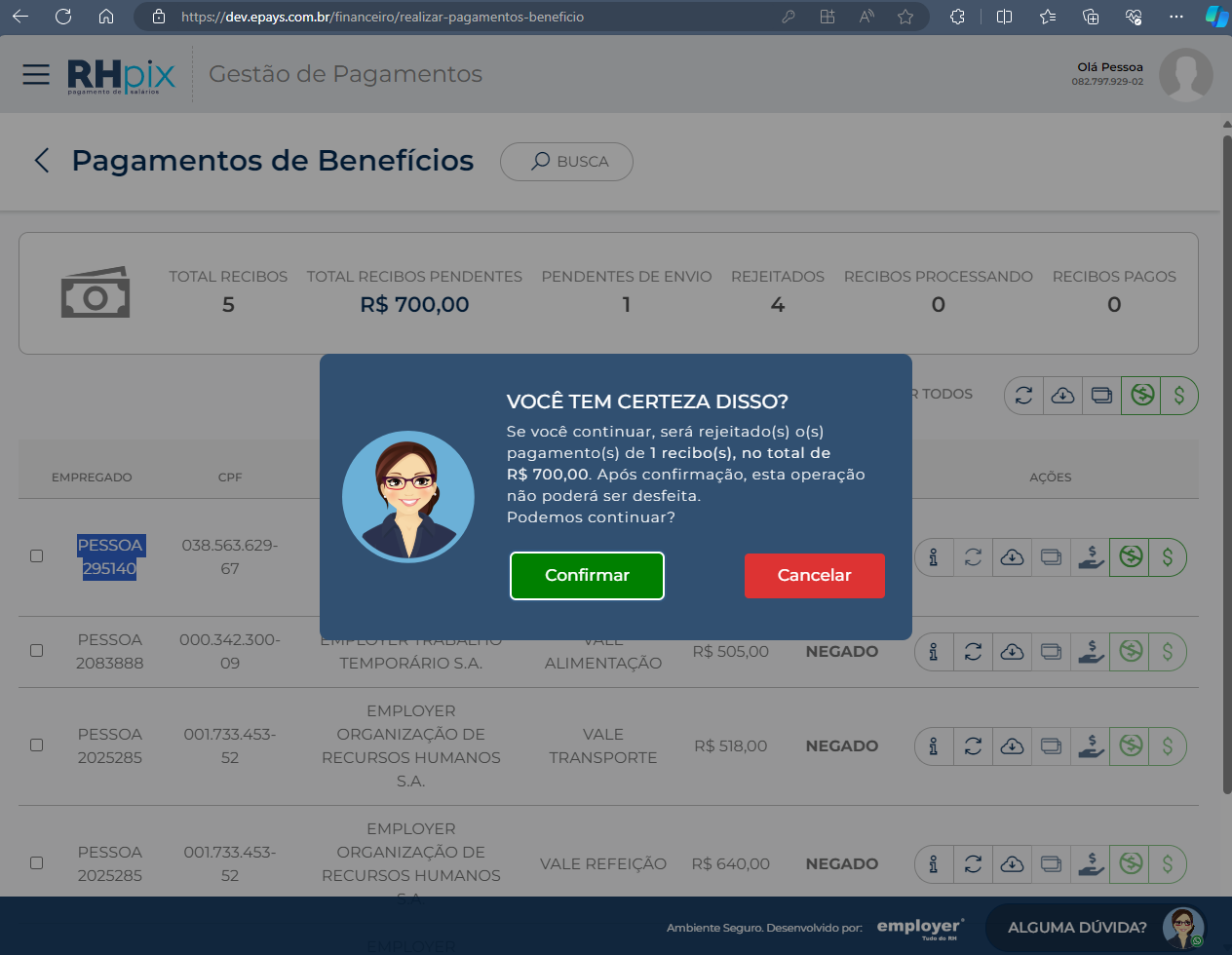Viewport: 1232px width, 955px height.
Task: Tick the checkbox for the VALE TRANSPORTE row
Action: point(36,745)
